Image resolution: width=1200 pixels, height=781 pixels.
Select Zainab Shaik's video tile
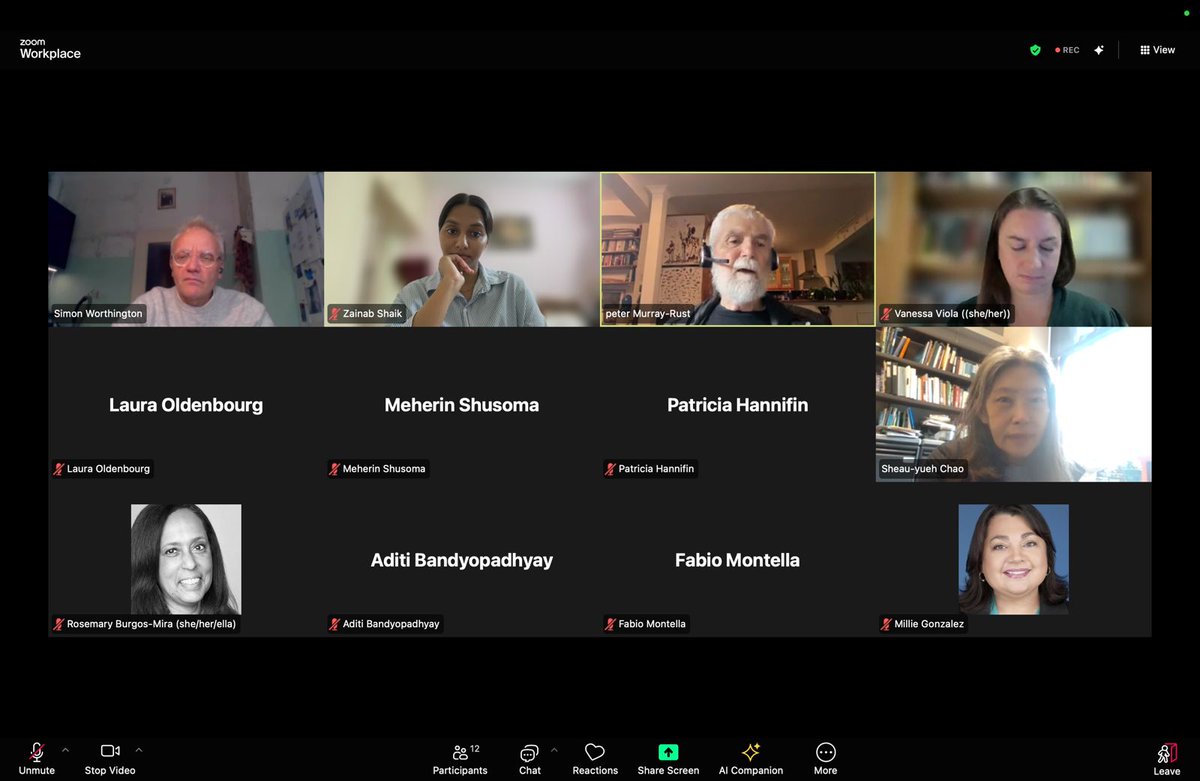[462, 249]
